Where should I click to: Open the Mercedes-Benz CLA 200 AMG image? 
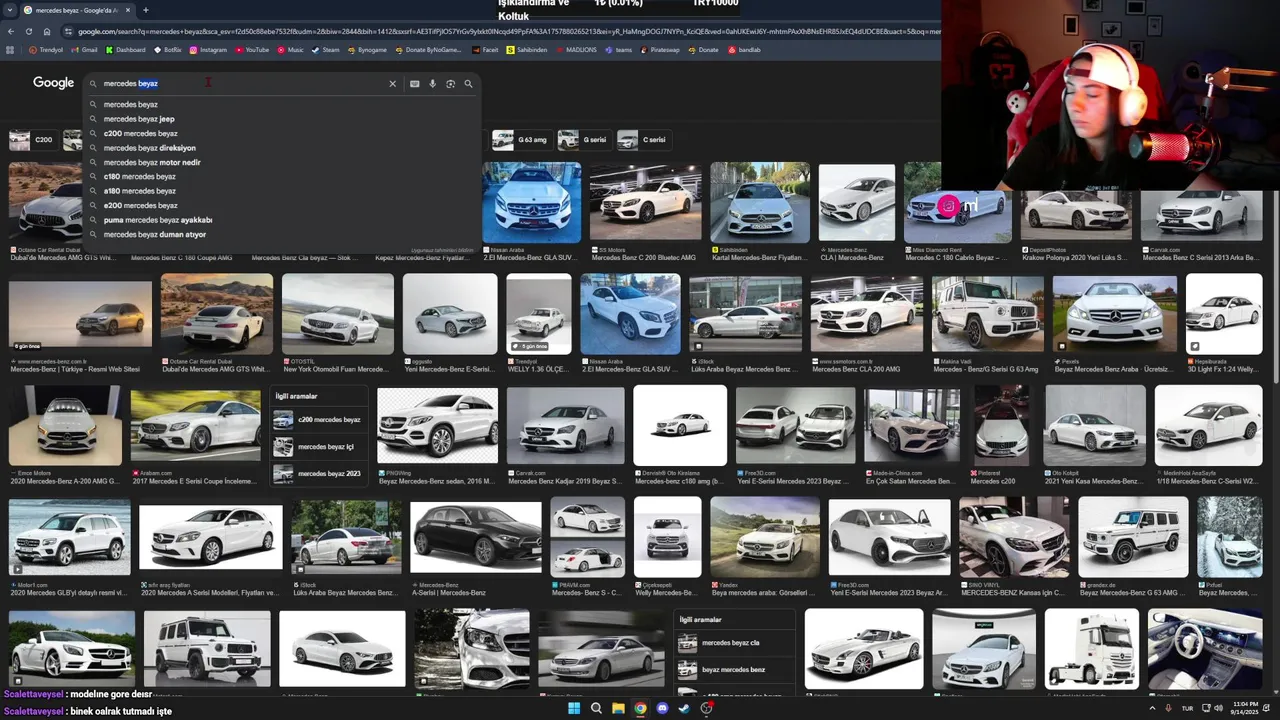pyautogui.click(x=866, y=314)
